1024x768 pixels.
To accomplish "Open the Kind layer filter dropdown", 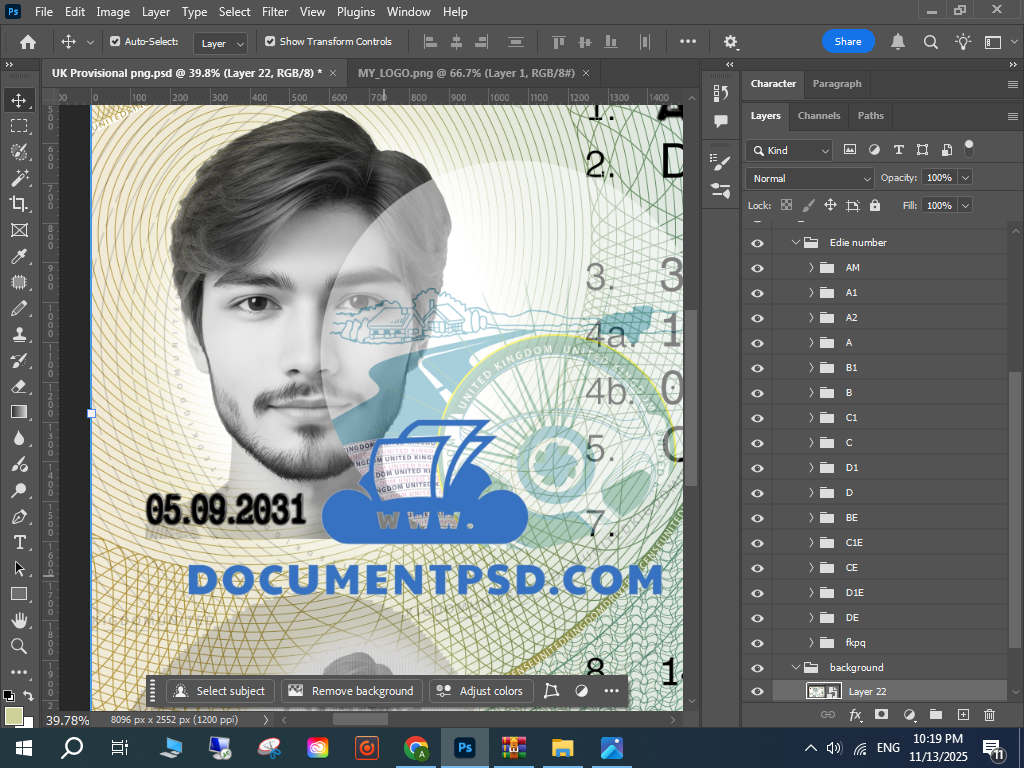I will (790, 150).
